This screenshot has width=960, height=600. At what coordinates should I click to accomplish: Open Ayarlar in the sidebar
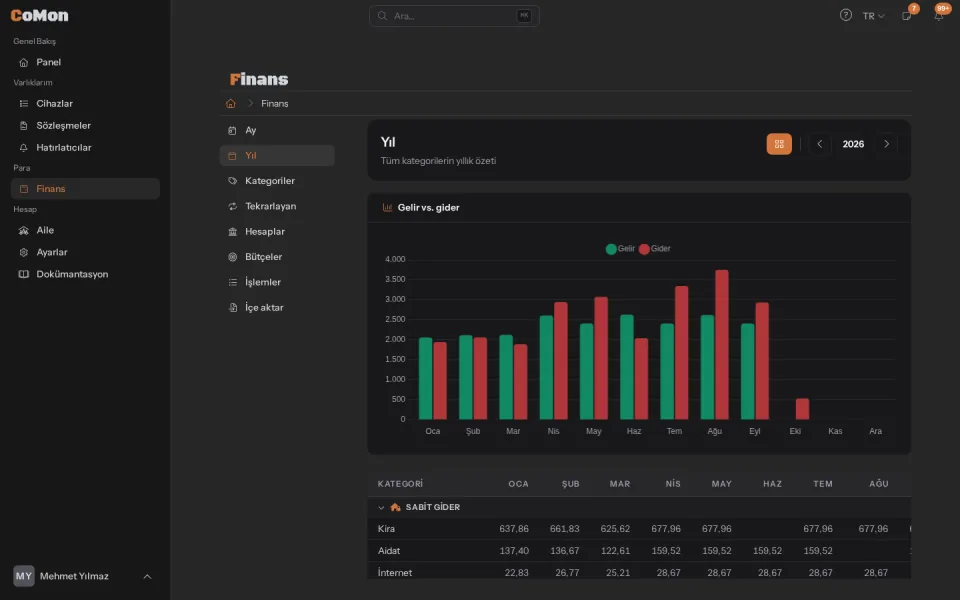pos(85,252)
